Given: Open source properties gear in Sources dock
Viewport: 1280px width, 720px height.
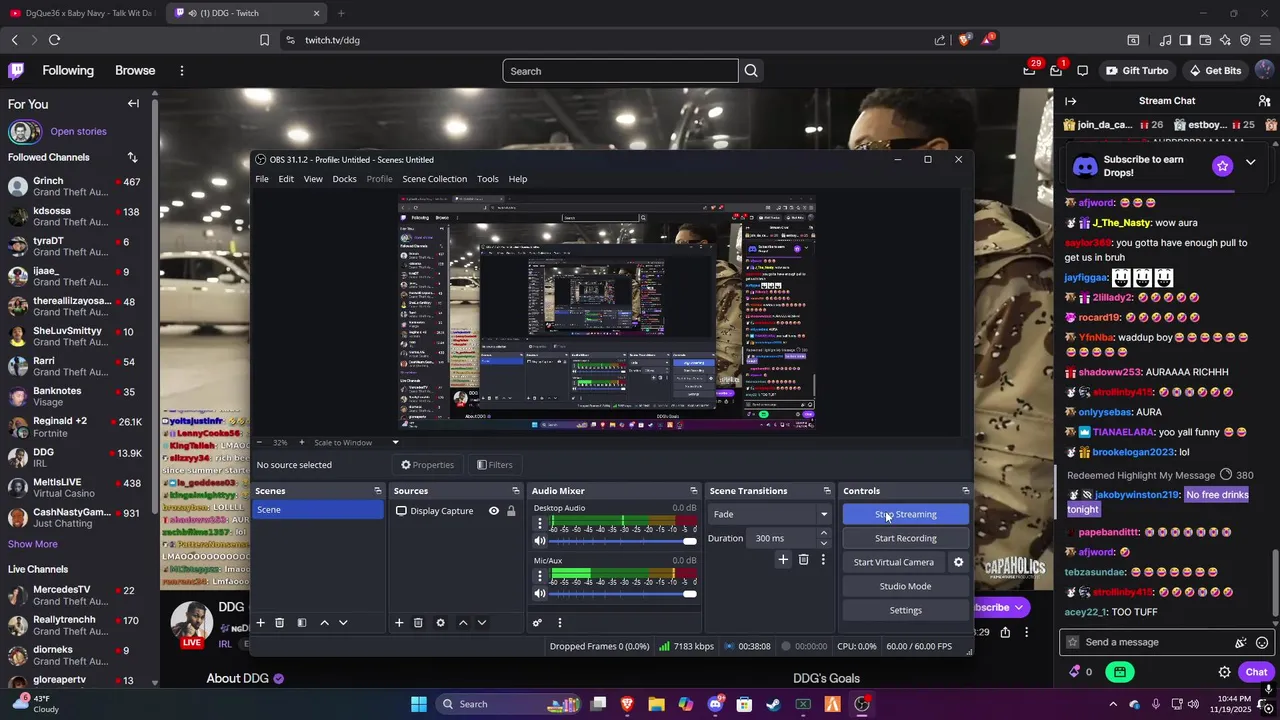Looking at the screenshot, I should [440, 622].
